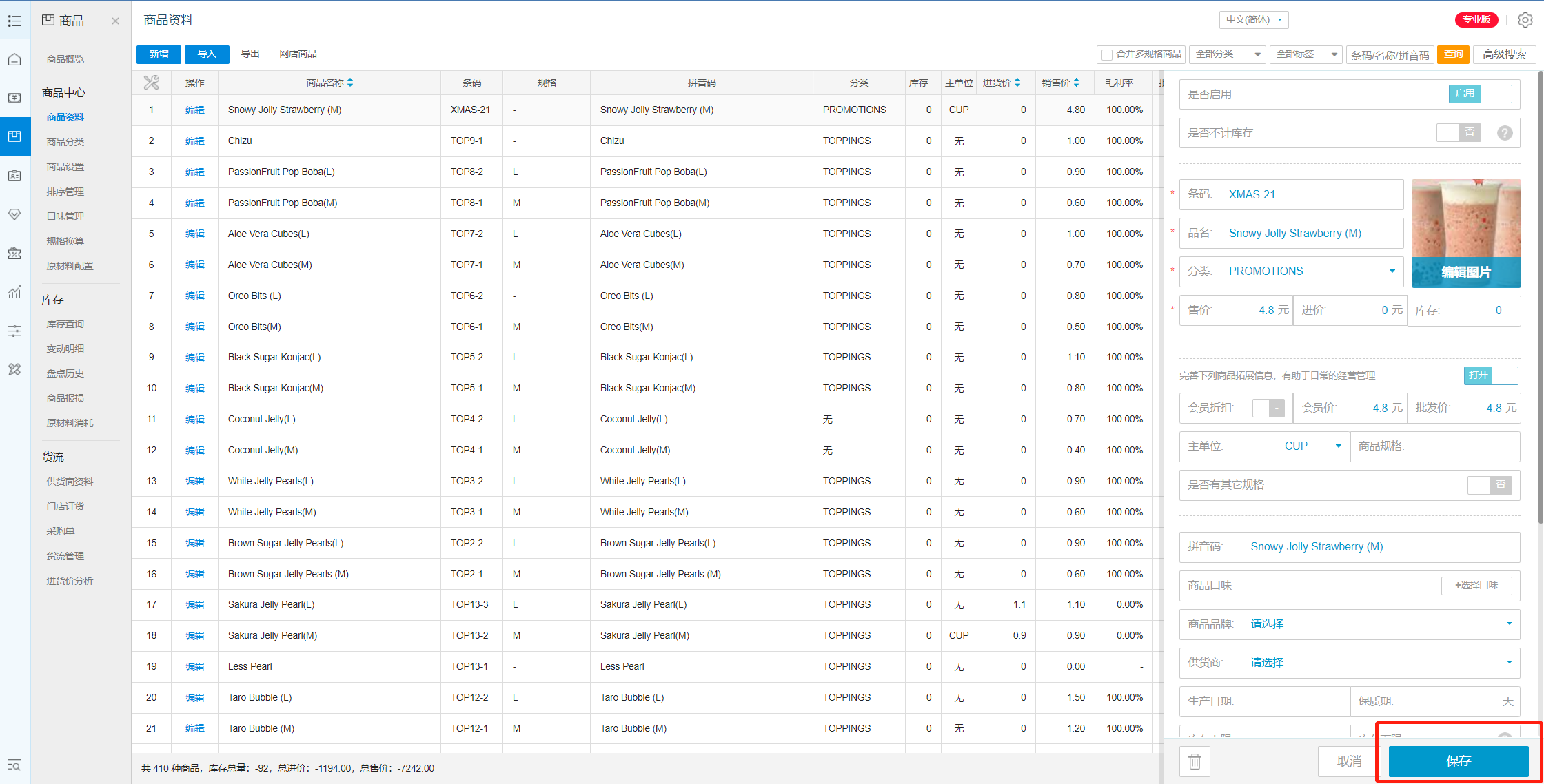This screenshot has height=784, width=1544.
Task: Click the hamburger menu icon at top left
Action: [x=14, y=21]
